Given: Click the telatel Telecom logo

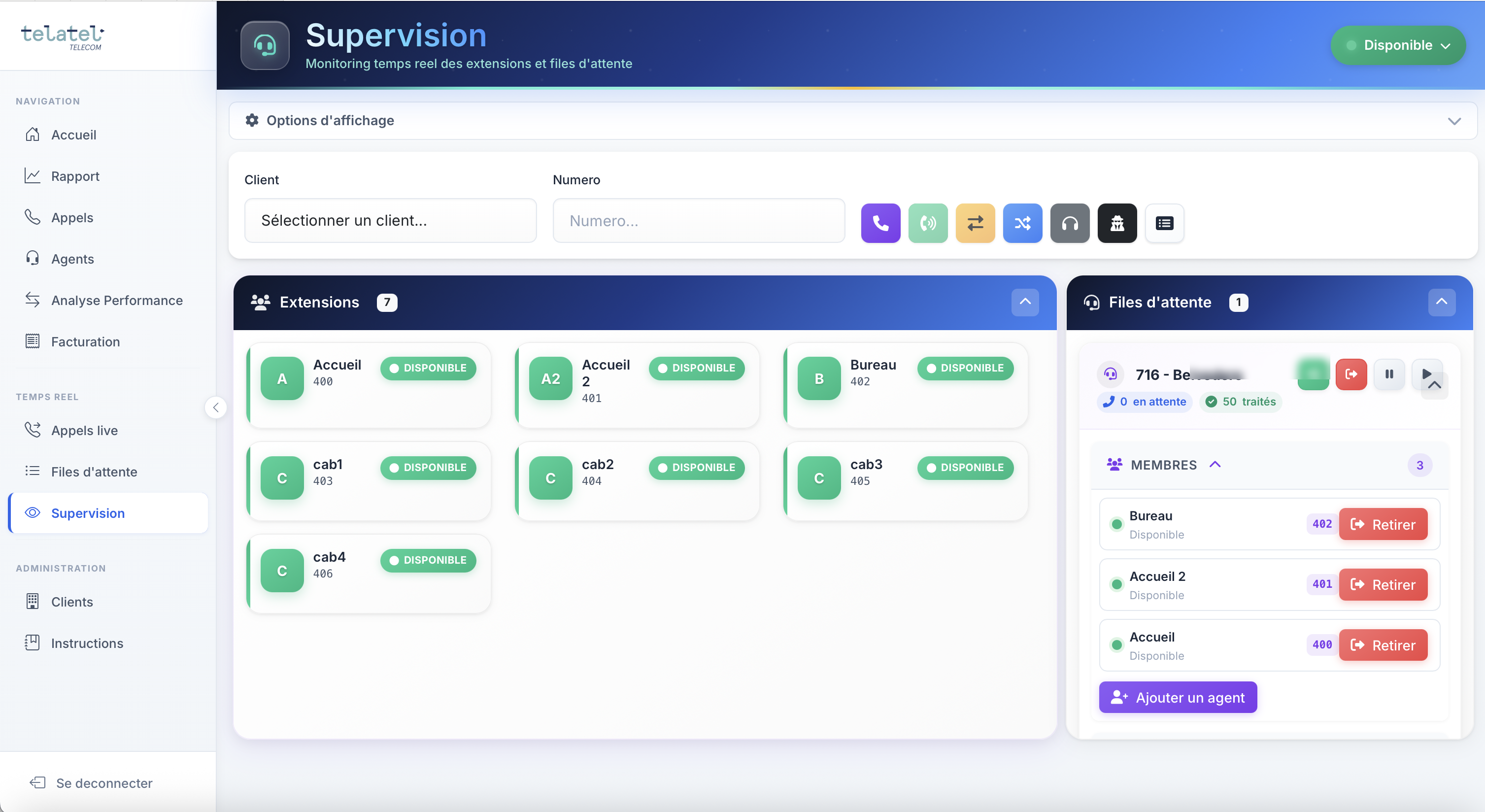Looking at the screenshot, I should [x=62, y=37].
